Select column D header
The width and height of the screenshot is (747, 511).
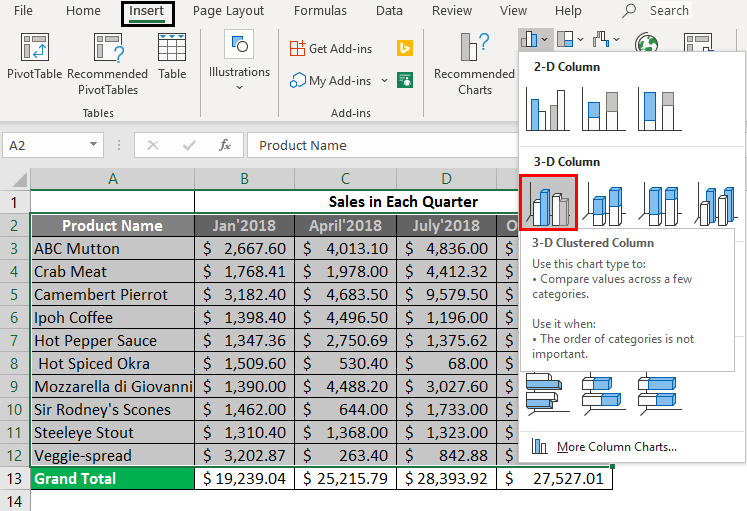pyautogui.click(x=446, y=179)
